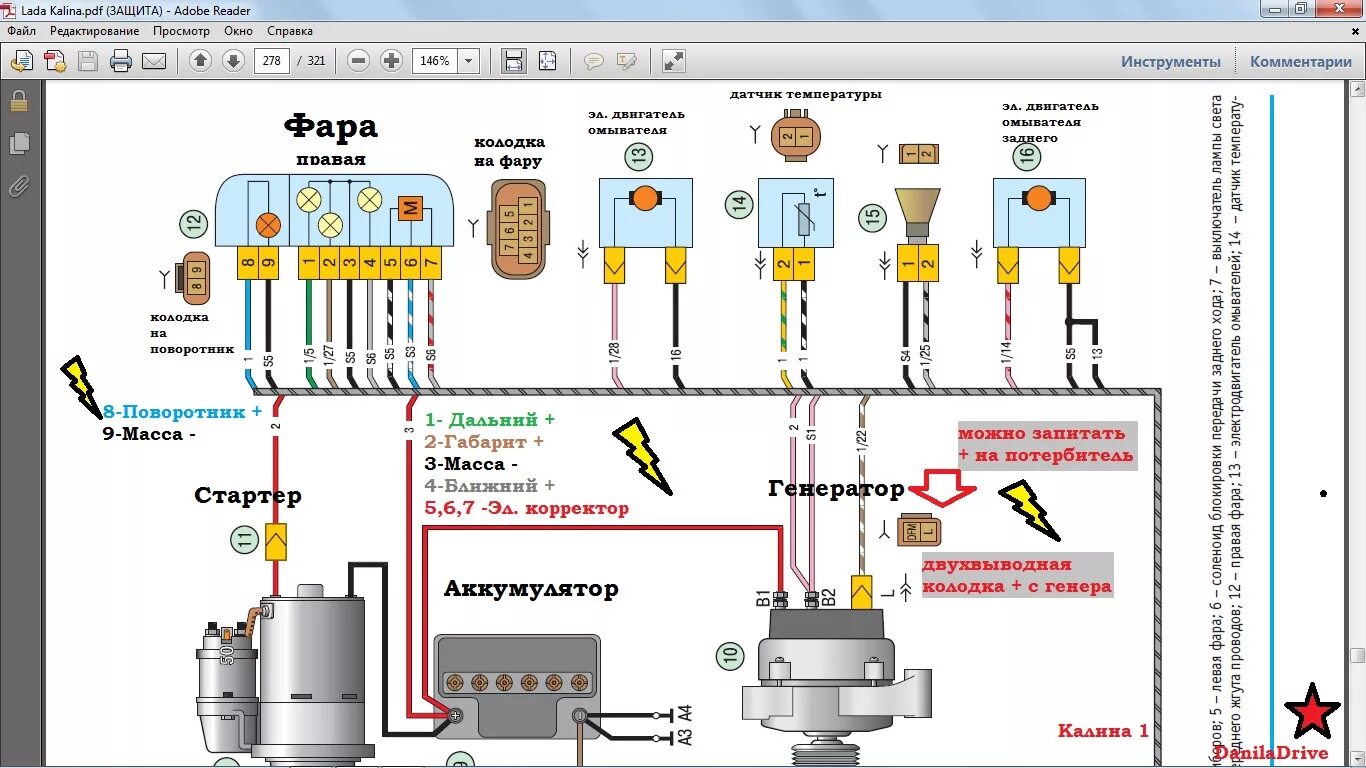Open the Окно menu
The height and width of the screenshot is (768, 1366).
(239, 31)
